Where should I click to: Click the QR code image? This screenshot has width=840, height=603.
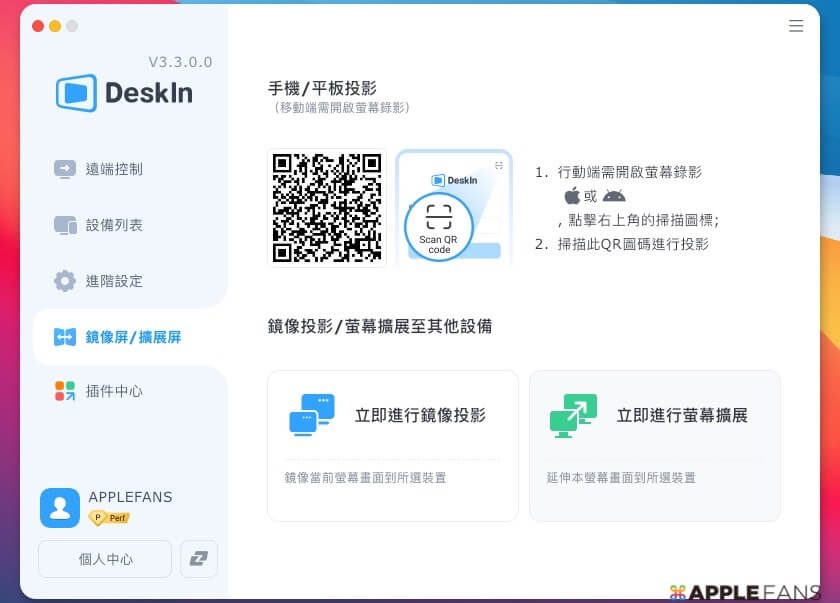(x=327, y=208)
